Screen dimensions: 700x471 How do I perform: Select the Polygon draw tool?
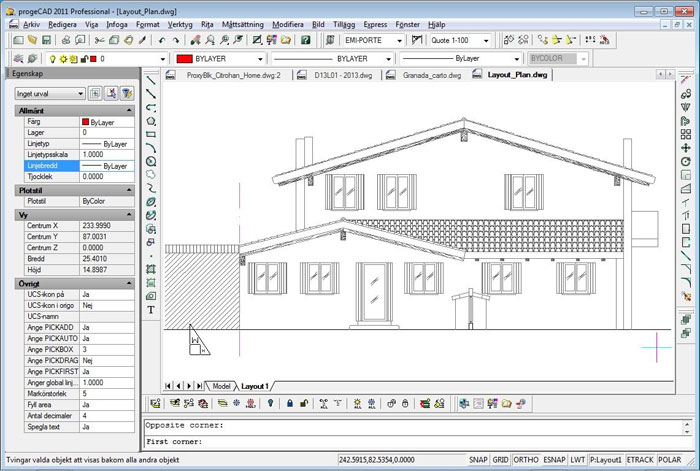[x=151, y=121]
